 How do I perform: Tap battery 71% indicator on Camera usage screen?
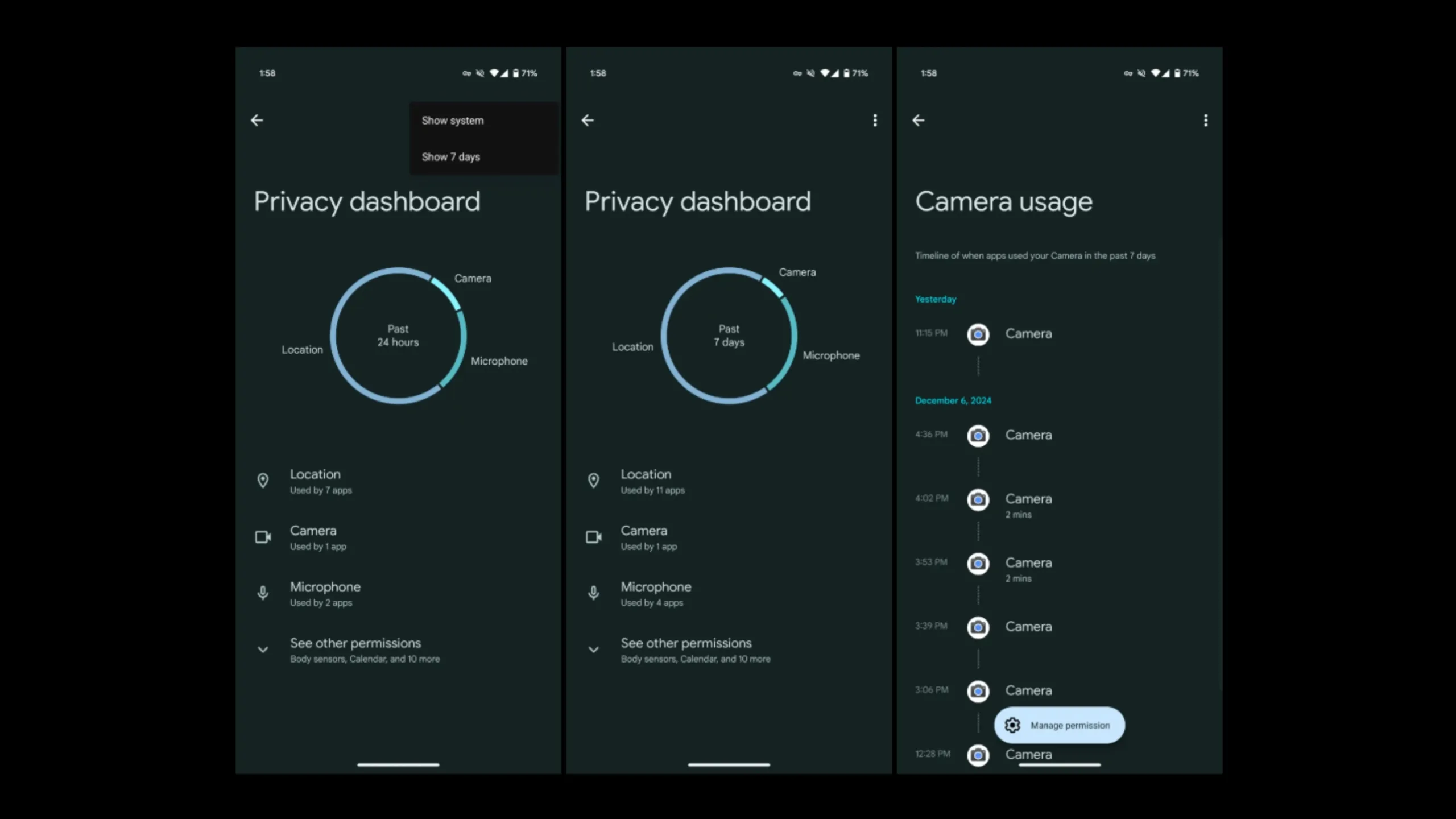pyautogui.click(x=1186, y=73)
